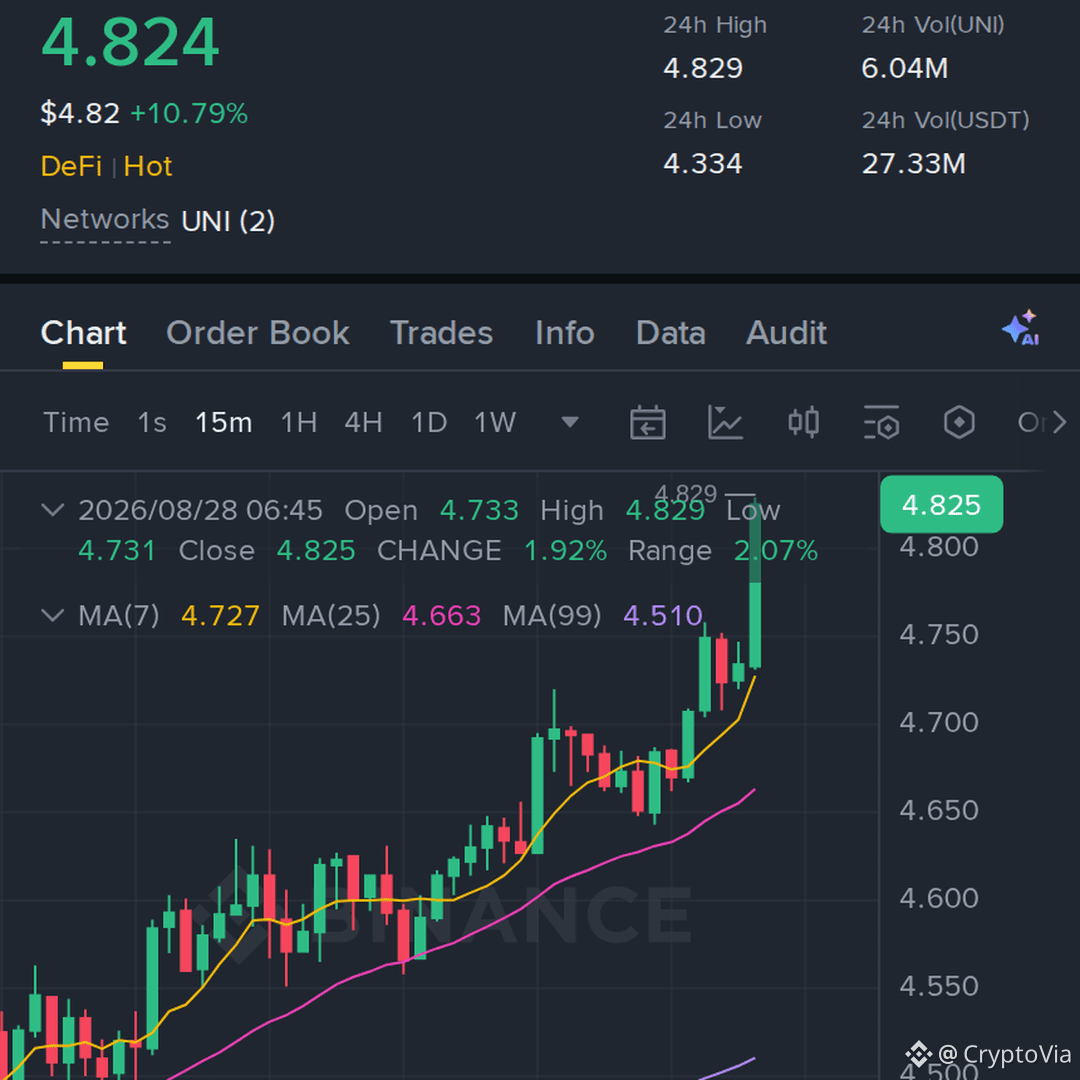Click the 24h Vol(USDT) value 27.33M
The image size is (1080, 1080).
[914, 164]
